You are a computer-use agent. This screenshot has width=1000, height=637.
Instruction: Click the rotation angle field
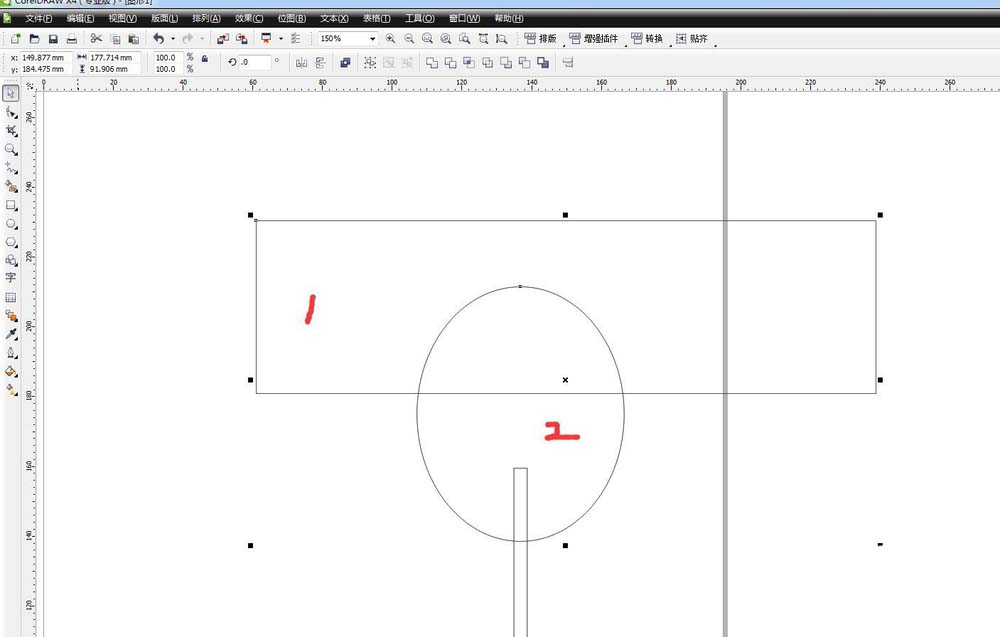pos(254,62)
